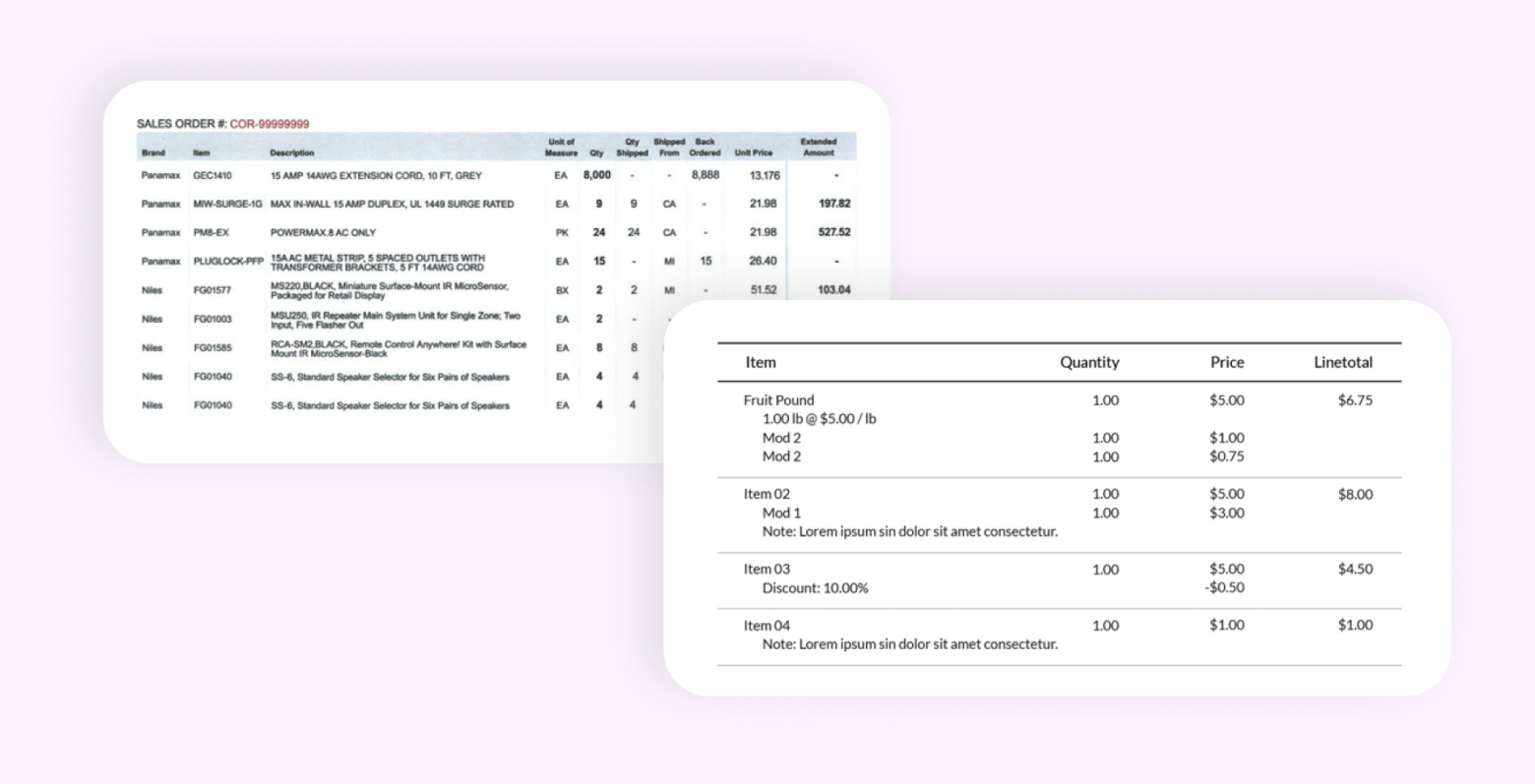Click the 527.52 extended amount
The image size is (1535, 784).
[833, 233]
